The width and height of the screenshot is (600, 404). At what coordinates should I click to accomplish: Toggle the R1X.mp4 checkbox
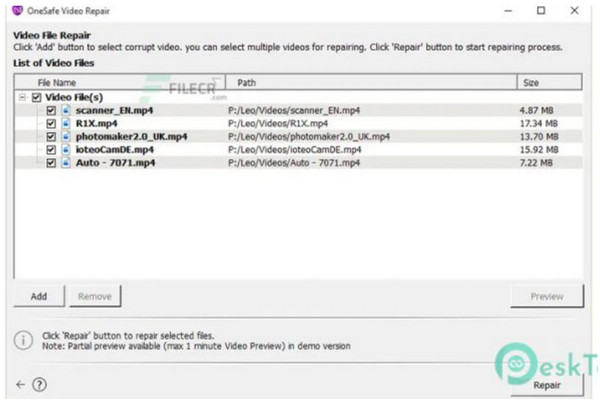tap(51, 124)
